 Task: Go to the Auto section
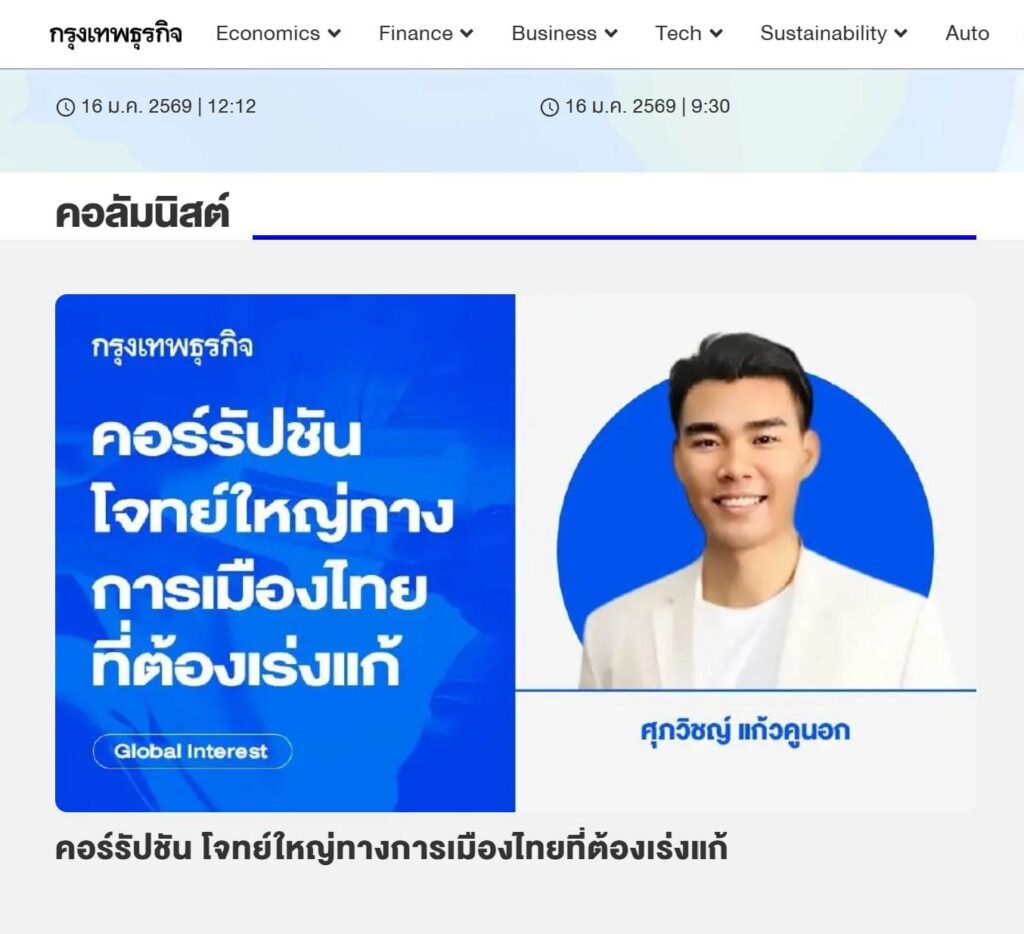tap(967, 33)
